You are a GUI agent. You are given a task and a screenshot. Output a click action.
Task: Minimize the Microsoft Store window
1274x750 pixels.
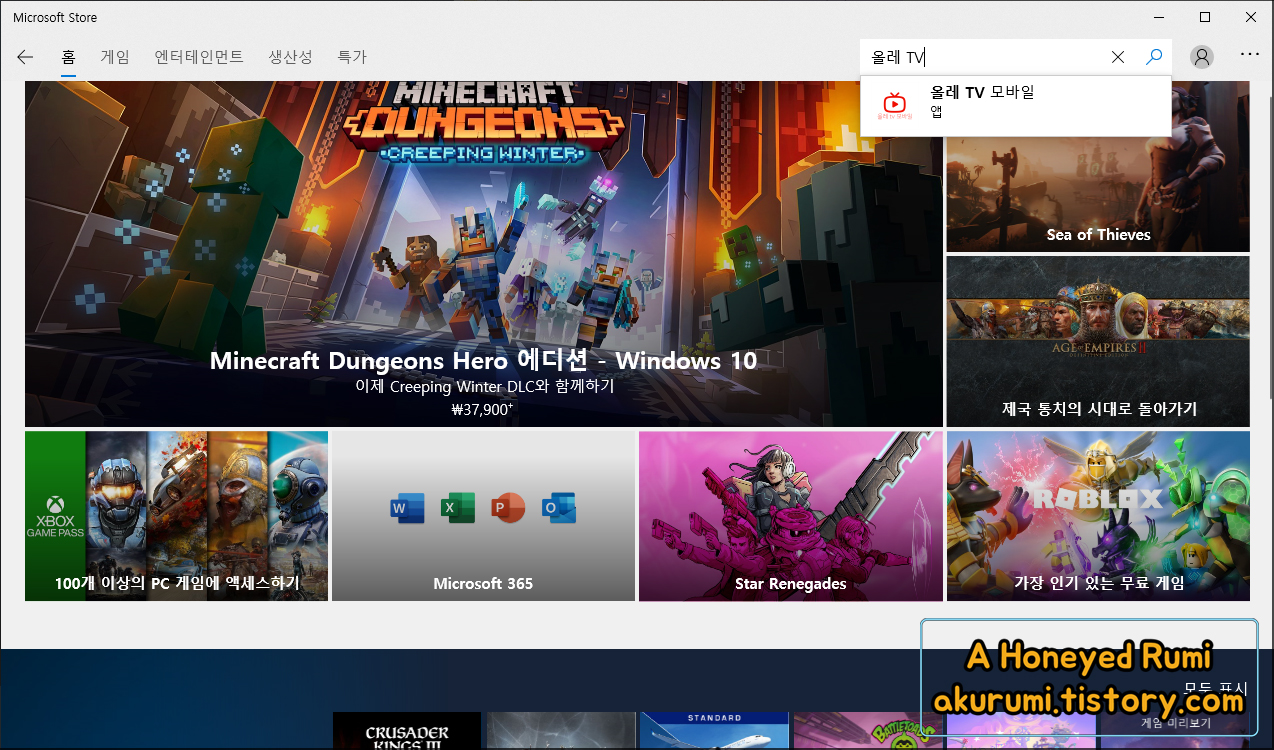[x=1158, y=17]
